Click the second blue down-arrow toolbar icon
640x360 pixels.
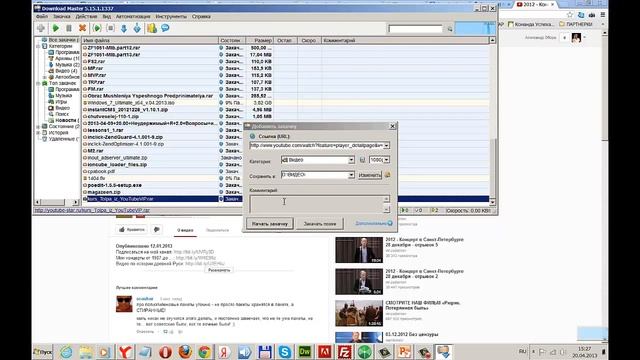(x=137, y=28)
